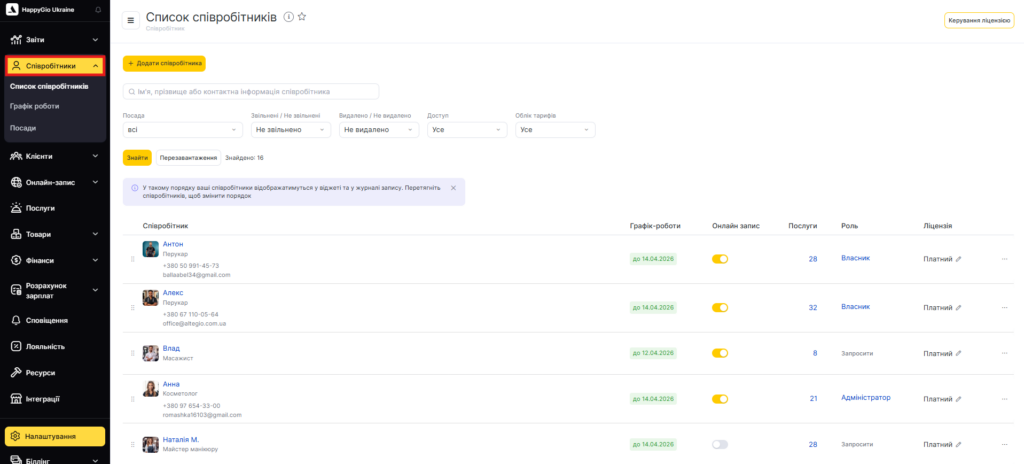The width and height of the screenshot is (1024, 464).
Task: Enable online booking for Наталія М.
Action: click(x=720, y=444)
